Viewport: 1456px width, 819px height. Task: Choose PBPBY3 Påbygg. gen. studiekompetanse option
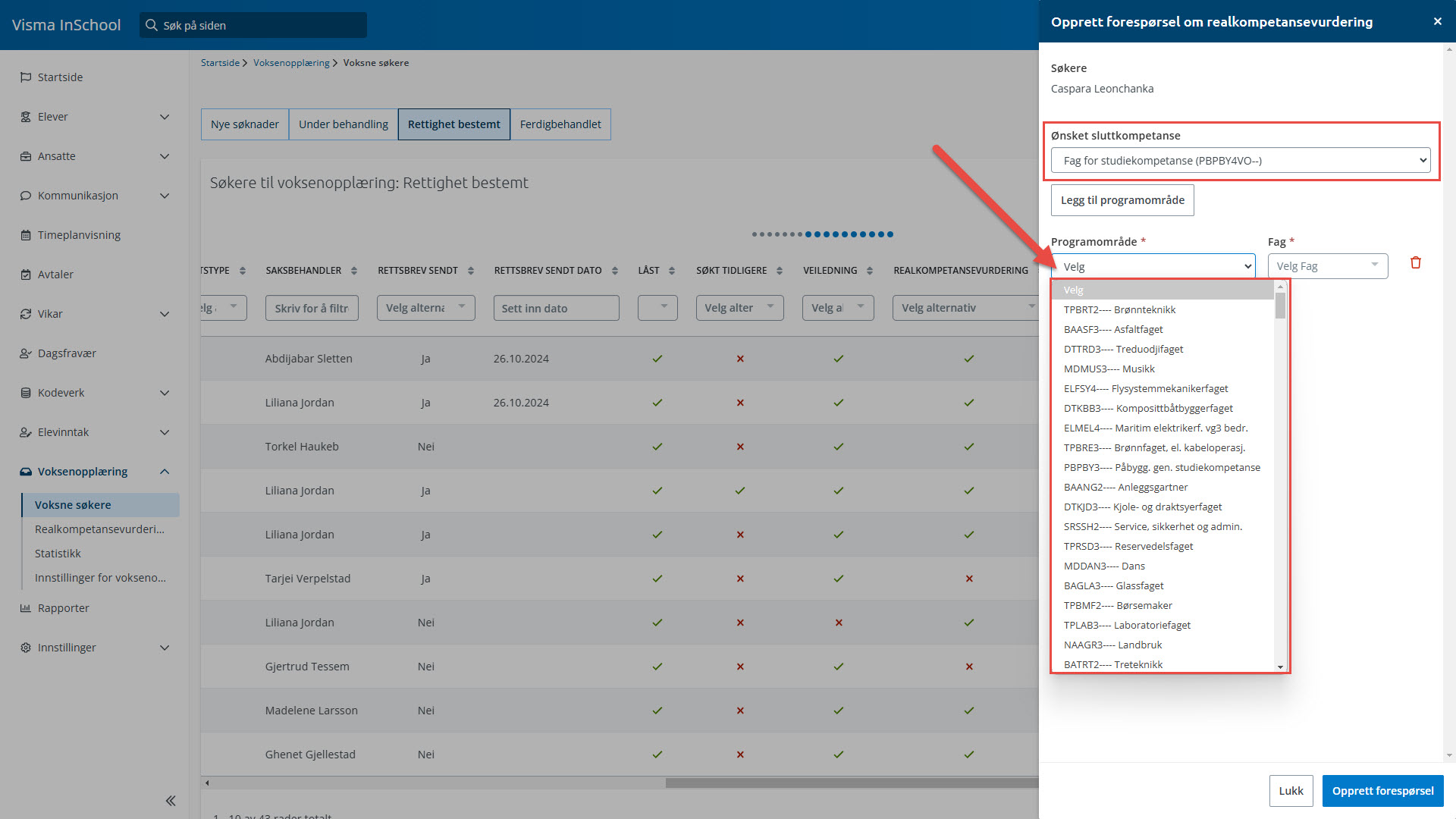click(1163, 467)
